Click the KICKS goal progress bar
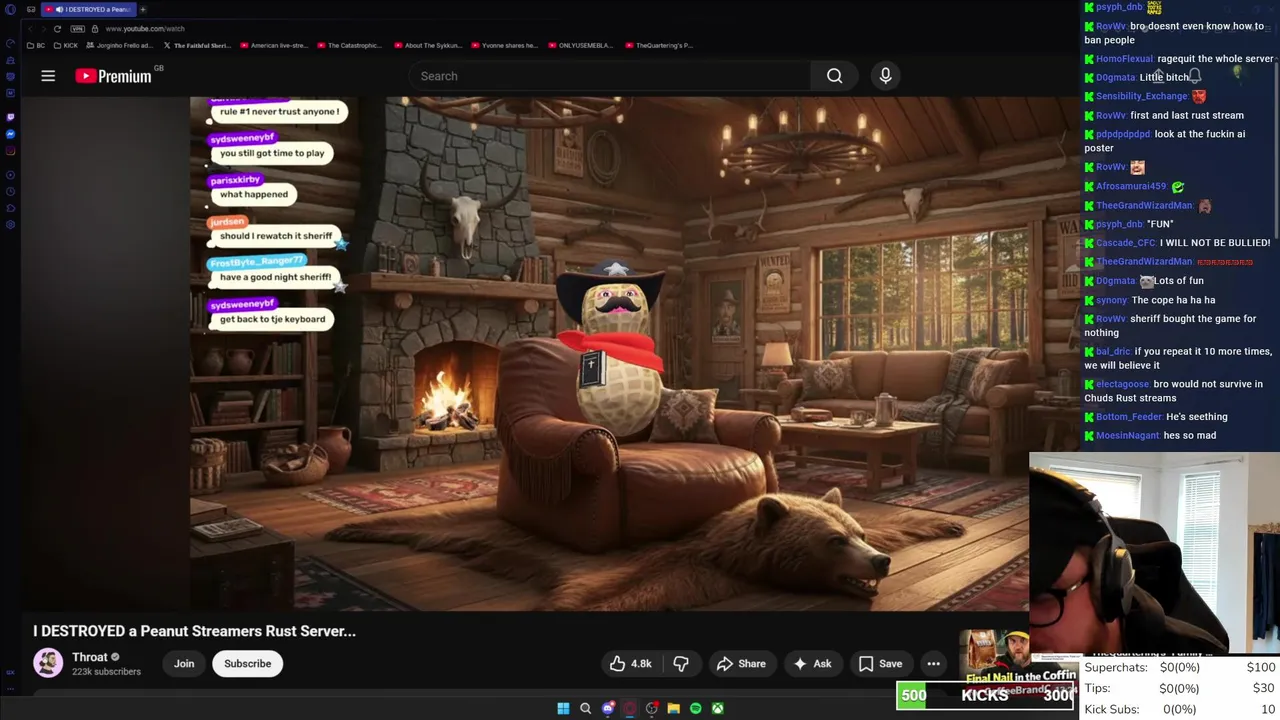This screenshot has height=720, width=1280. [985, 695]
